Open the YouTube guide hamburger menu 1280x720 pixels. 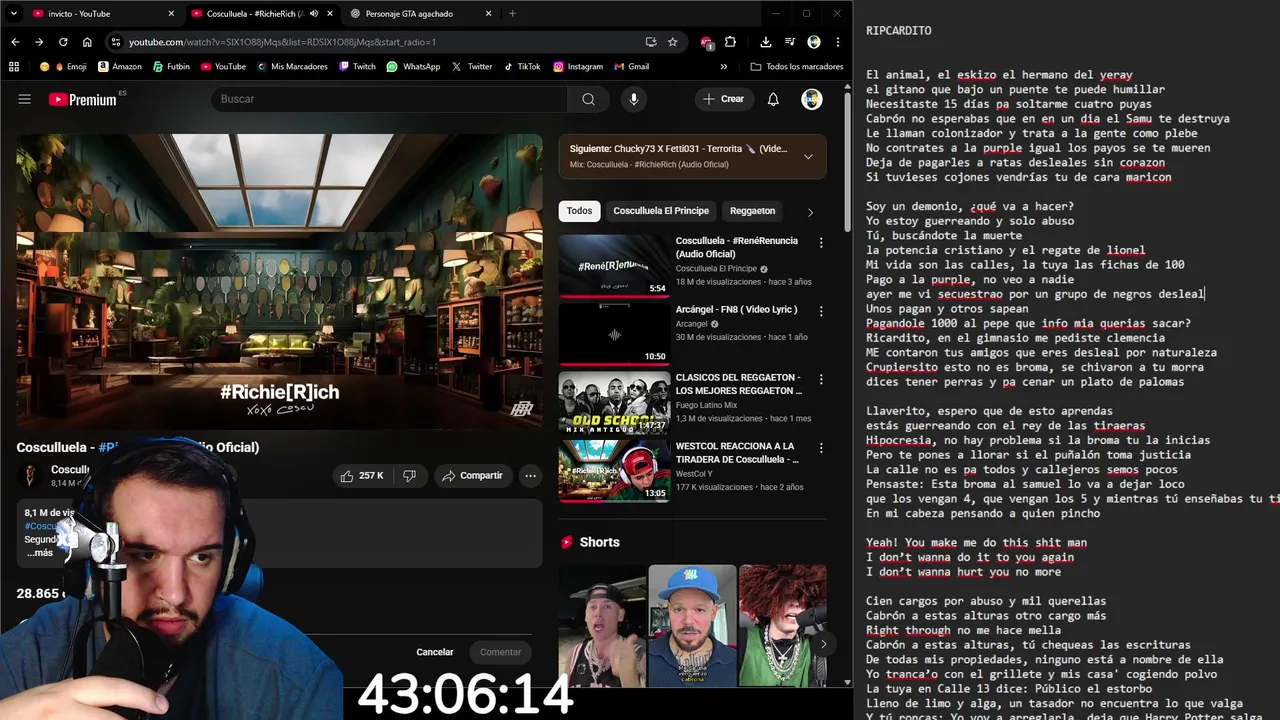click(25, 99)
